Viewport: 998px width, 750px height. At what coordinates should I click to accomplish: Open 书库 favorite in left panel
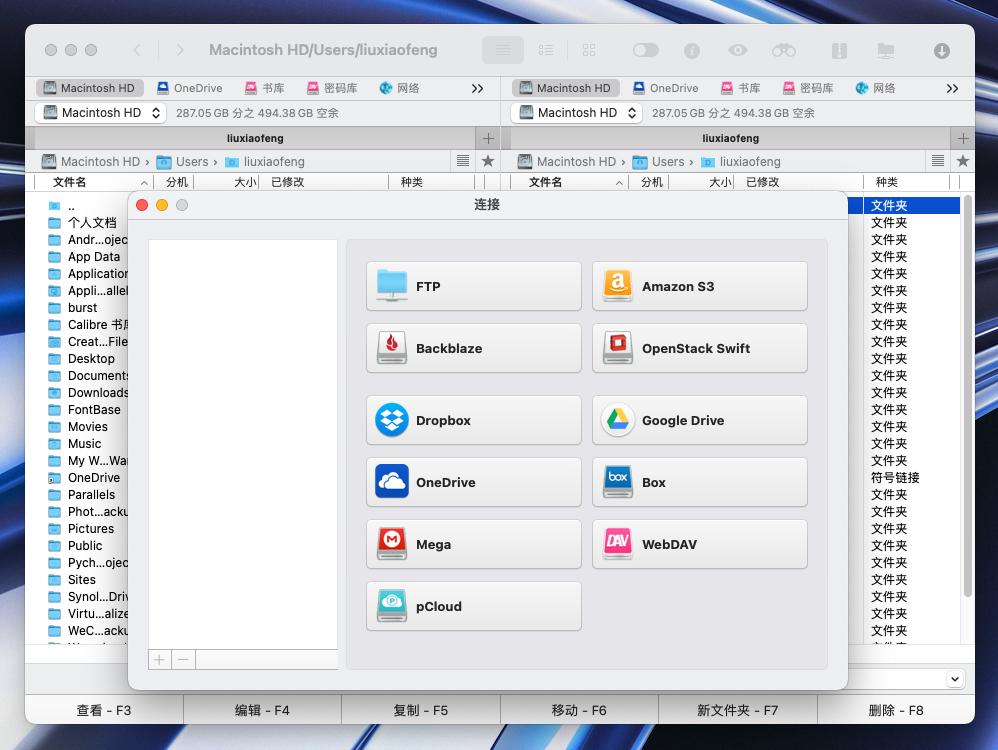pos(264,88)
